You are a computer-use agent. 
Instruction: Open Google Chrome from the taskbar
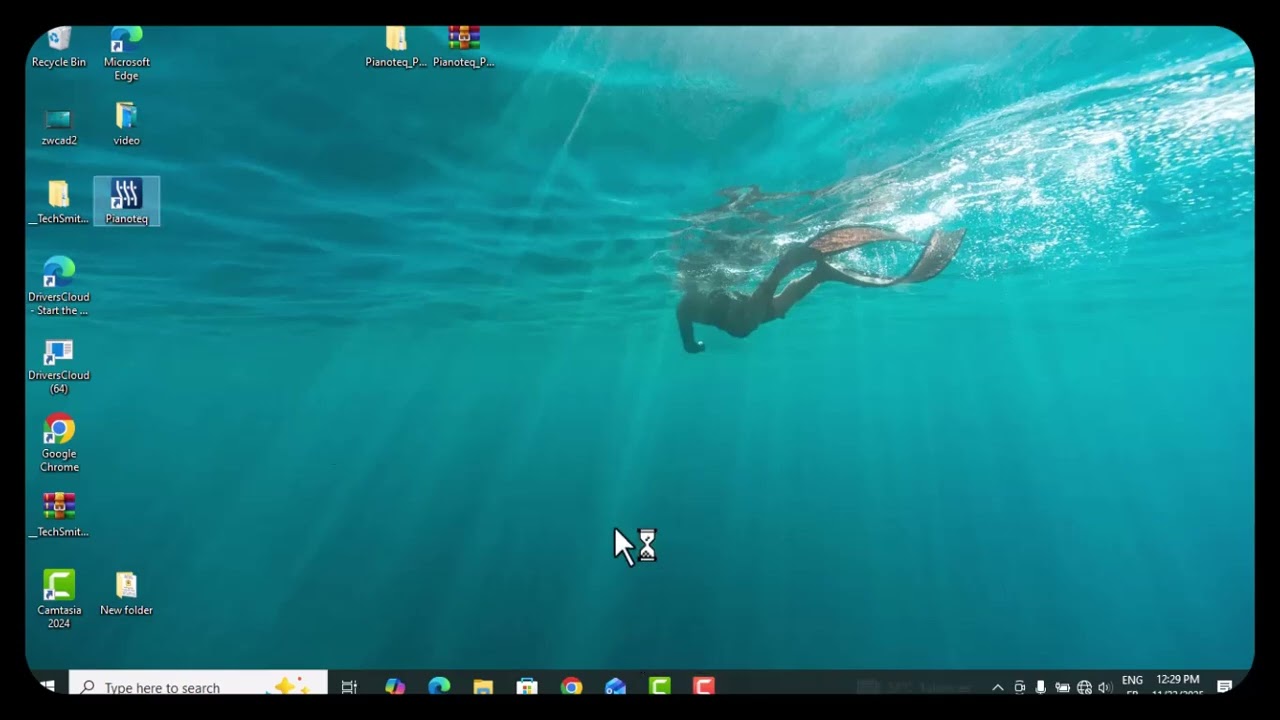tap(571, 686)
